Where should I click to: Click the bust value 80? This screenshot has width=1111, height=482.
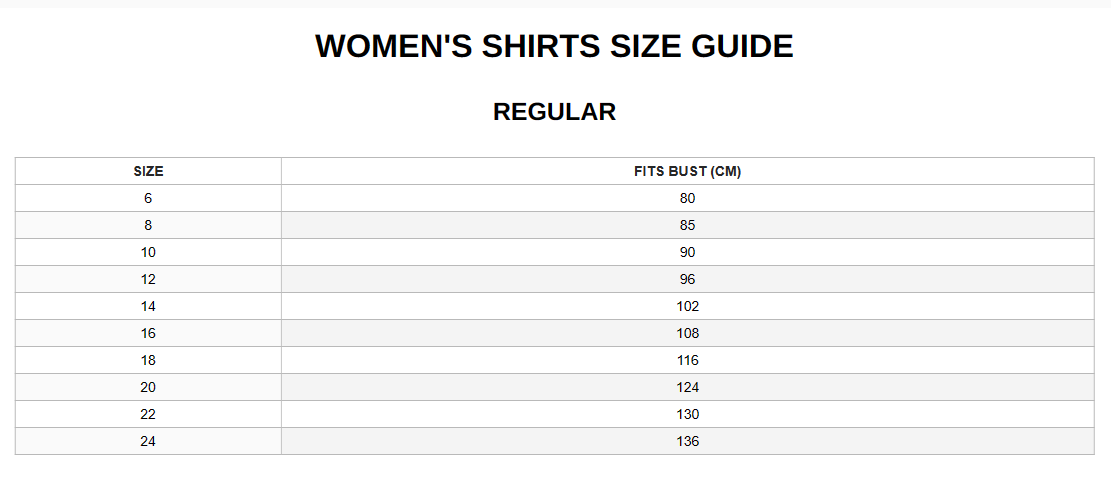coord(687,198)
